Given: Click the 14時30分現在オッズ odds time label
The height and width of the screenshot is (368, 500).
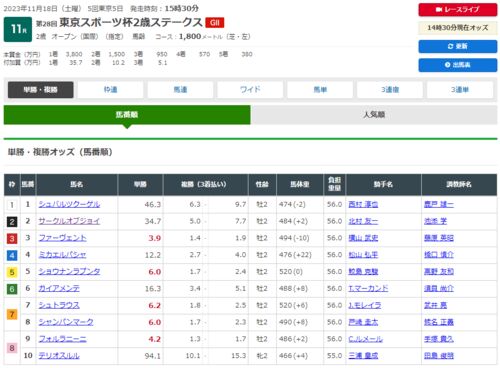Looking at the screenshot, I should (458, 28).
